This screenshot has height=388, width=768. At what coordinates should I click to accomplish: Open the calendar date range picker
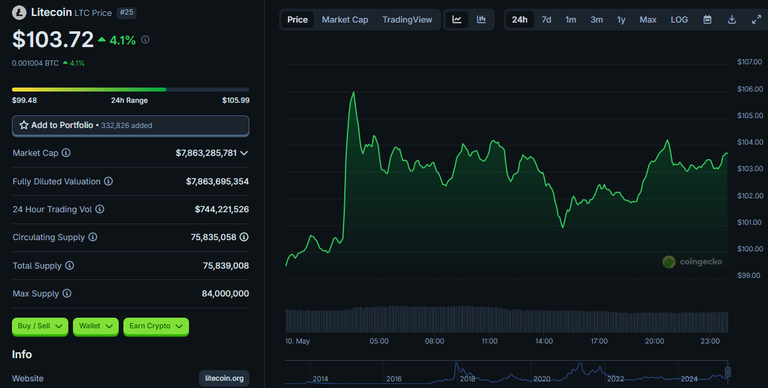pos(707,20)
